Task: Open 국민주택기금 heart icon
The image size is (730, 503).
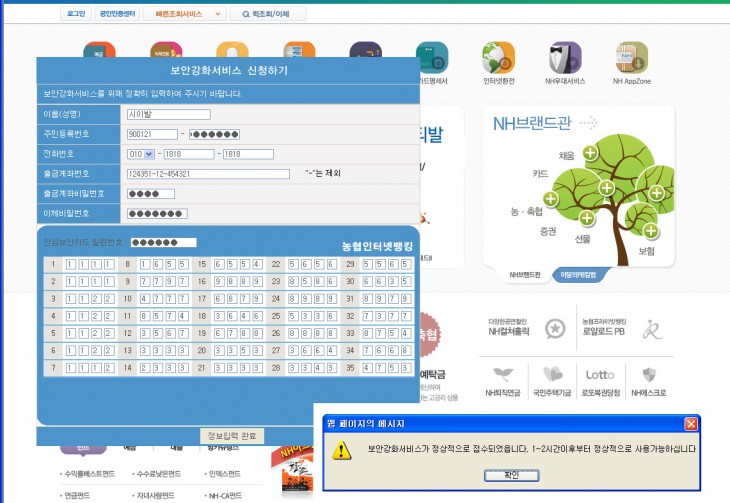Action: coord(552,374)
